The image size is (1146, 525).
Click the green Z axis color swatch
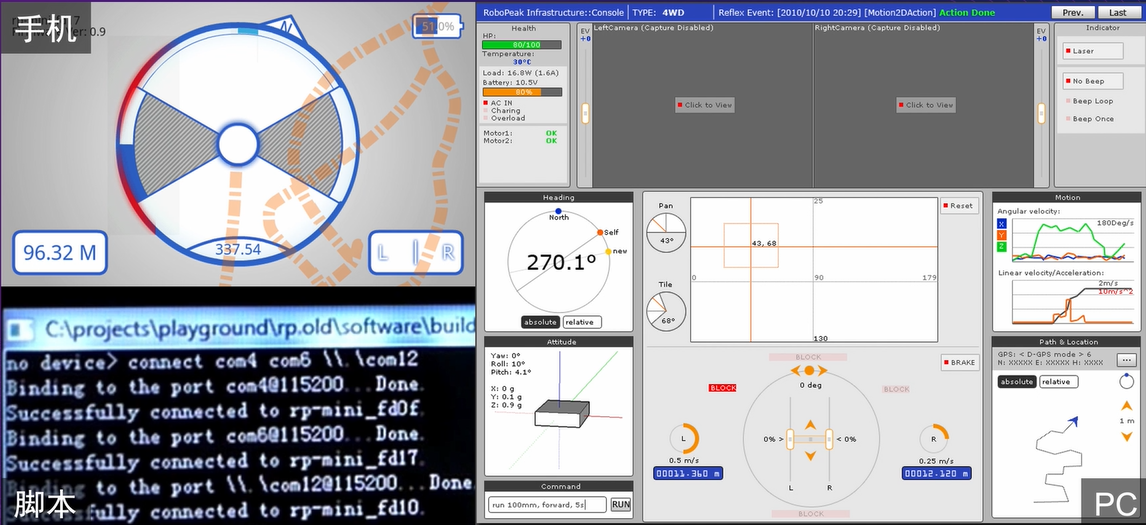1001,246
